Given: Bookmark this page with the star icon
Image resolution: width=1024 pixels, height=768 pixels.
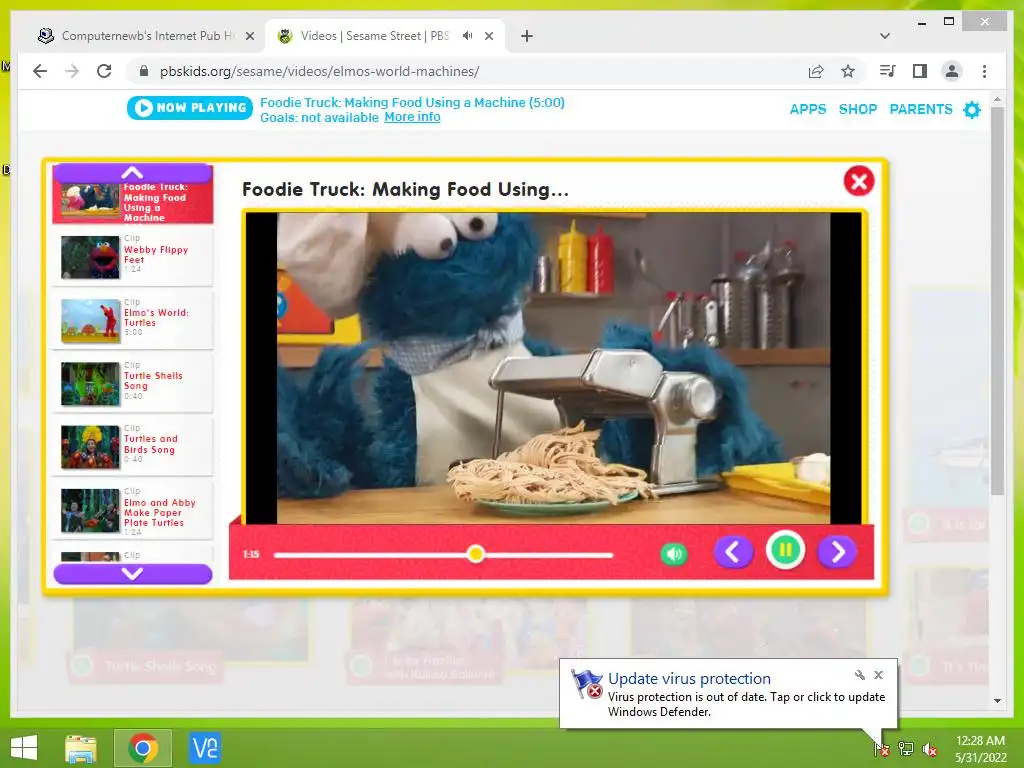Looking at the screenshot, I should 848,71.
